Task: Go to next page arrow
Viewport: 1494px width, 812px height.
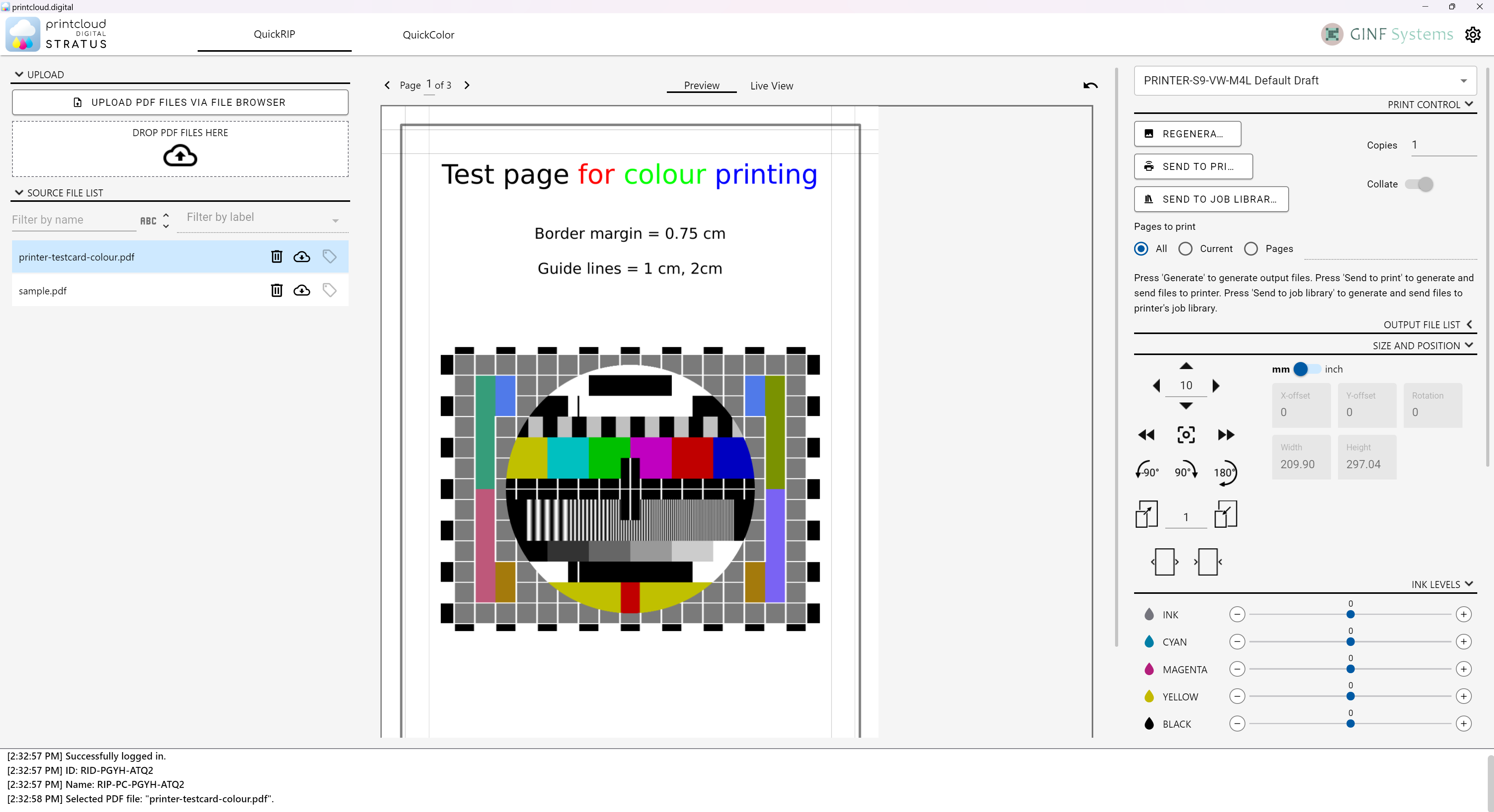Action: [467, 85]
